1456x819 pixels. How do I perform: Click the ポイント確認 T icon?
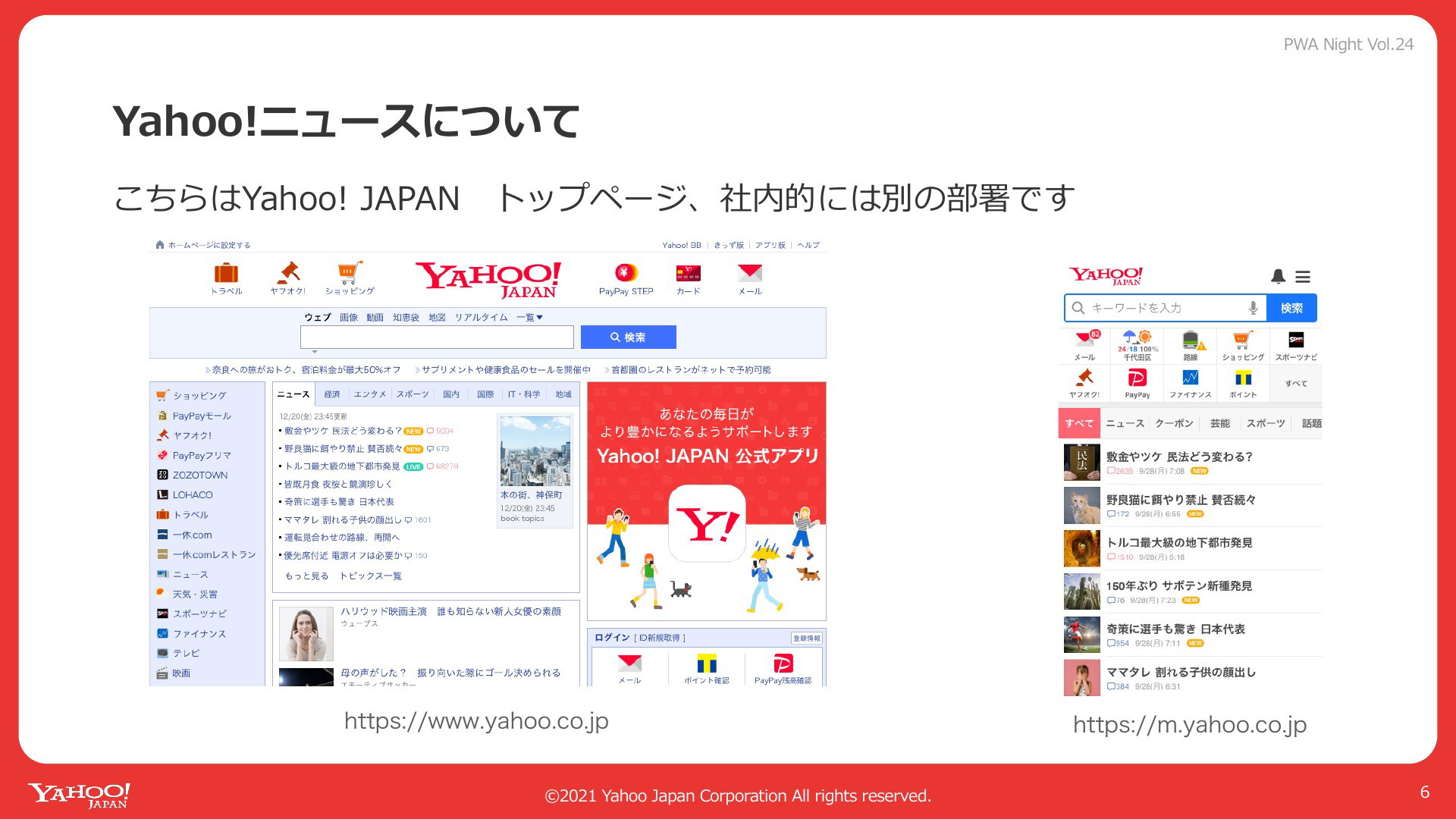pyautogui.click(x=707, y=664)
